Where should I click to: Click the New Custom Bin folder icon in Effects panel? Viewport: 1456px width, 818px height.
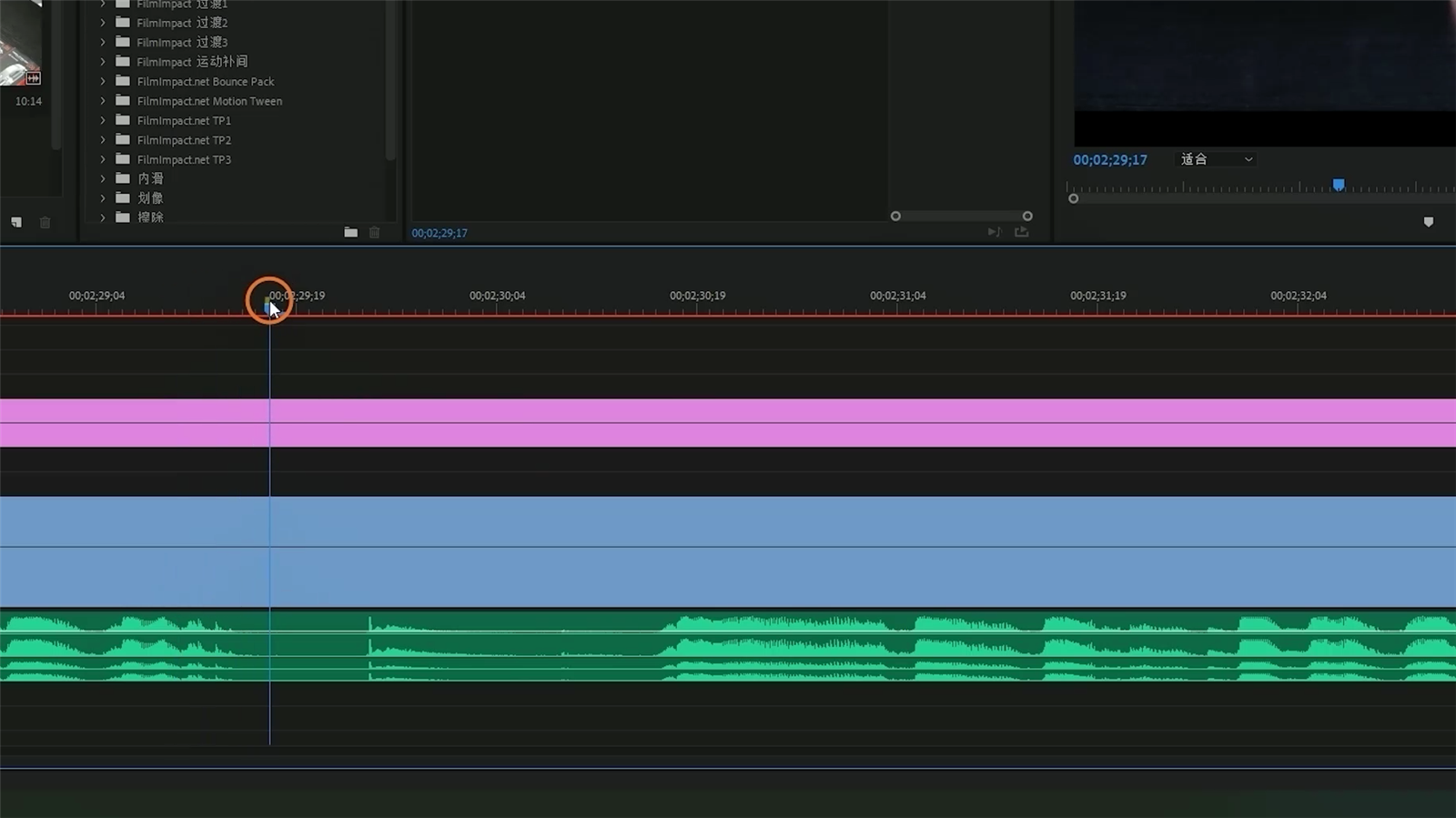pyautogui.click(x=350, y=232)
